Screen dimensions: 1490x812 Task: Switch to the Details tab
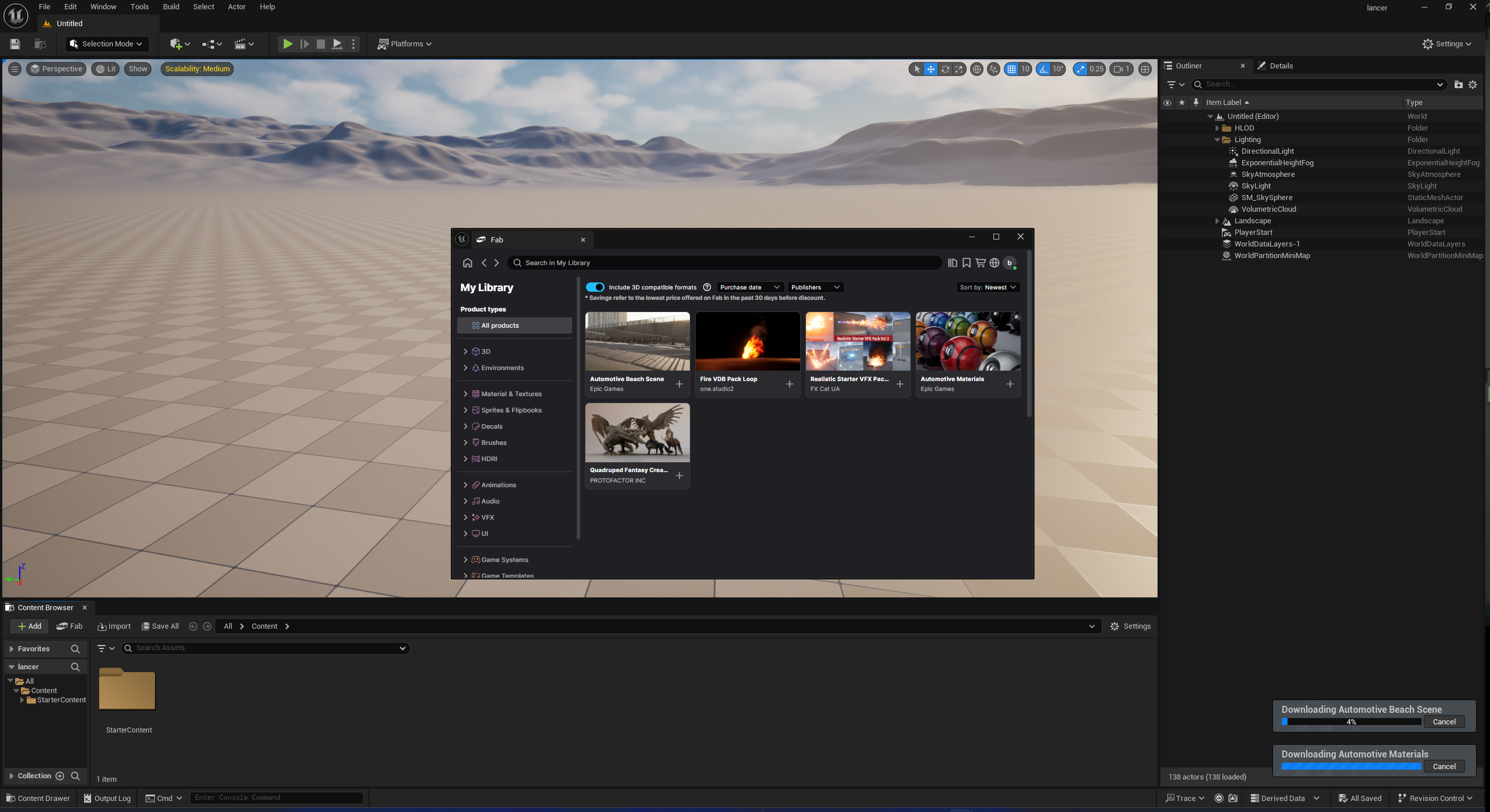pyautogui.click(x=1275, y=66)
